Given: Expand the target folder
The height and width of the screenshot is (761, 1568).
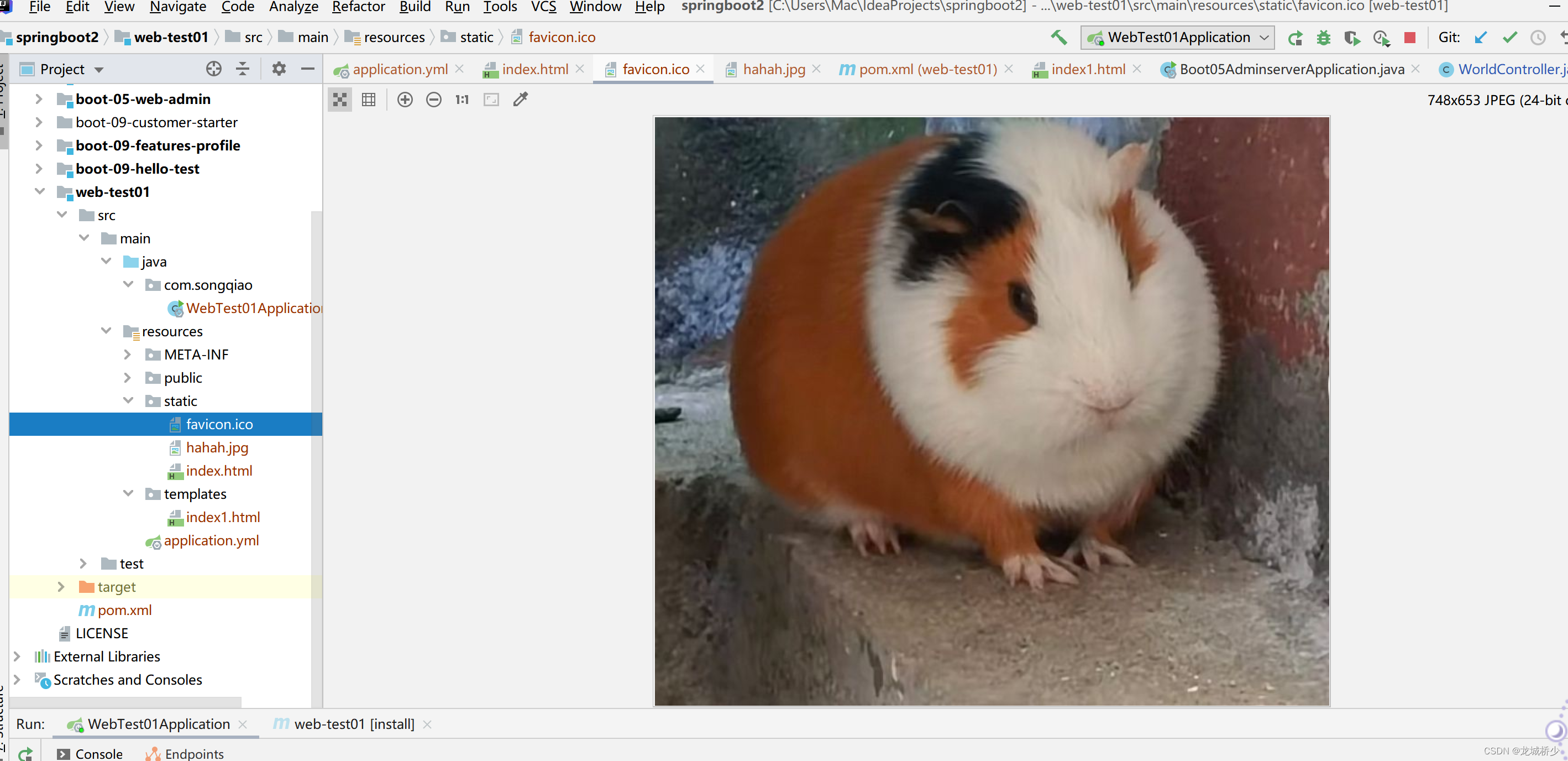Looking at the screenshot, I should [x=61, y=587].
